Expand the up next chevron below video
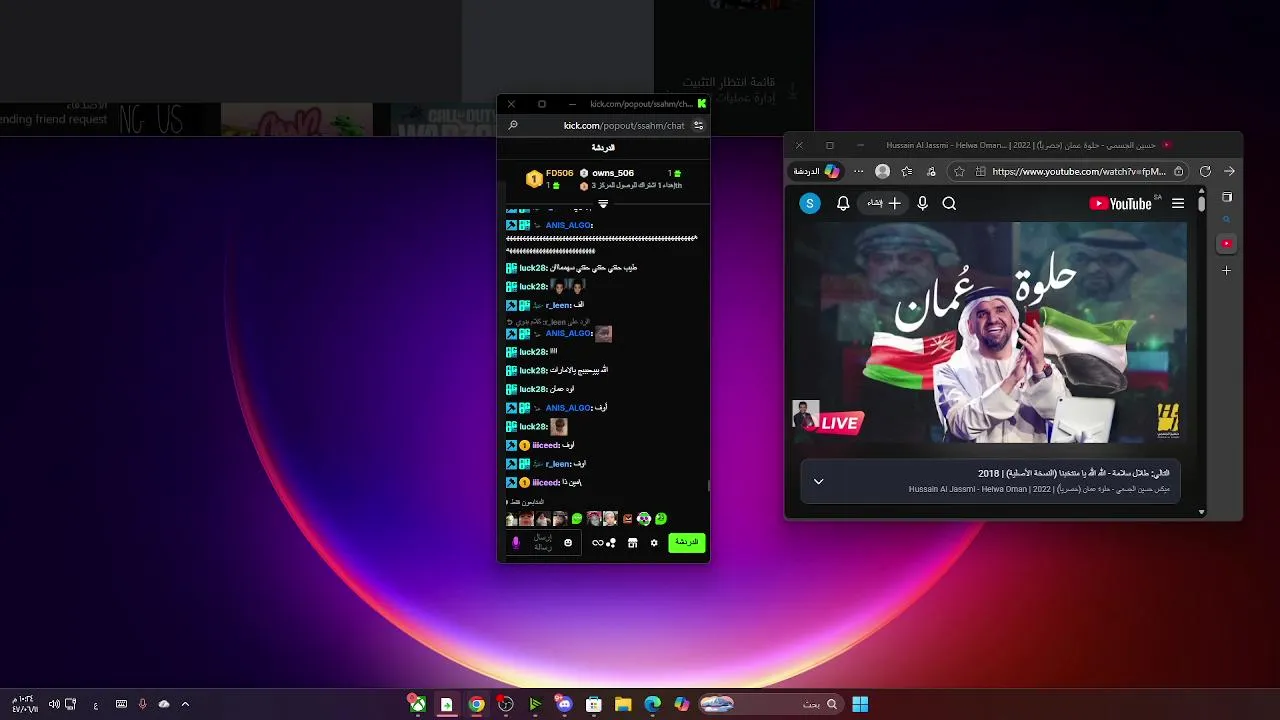 click(x=818, y=482)
